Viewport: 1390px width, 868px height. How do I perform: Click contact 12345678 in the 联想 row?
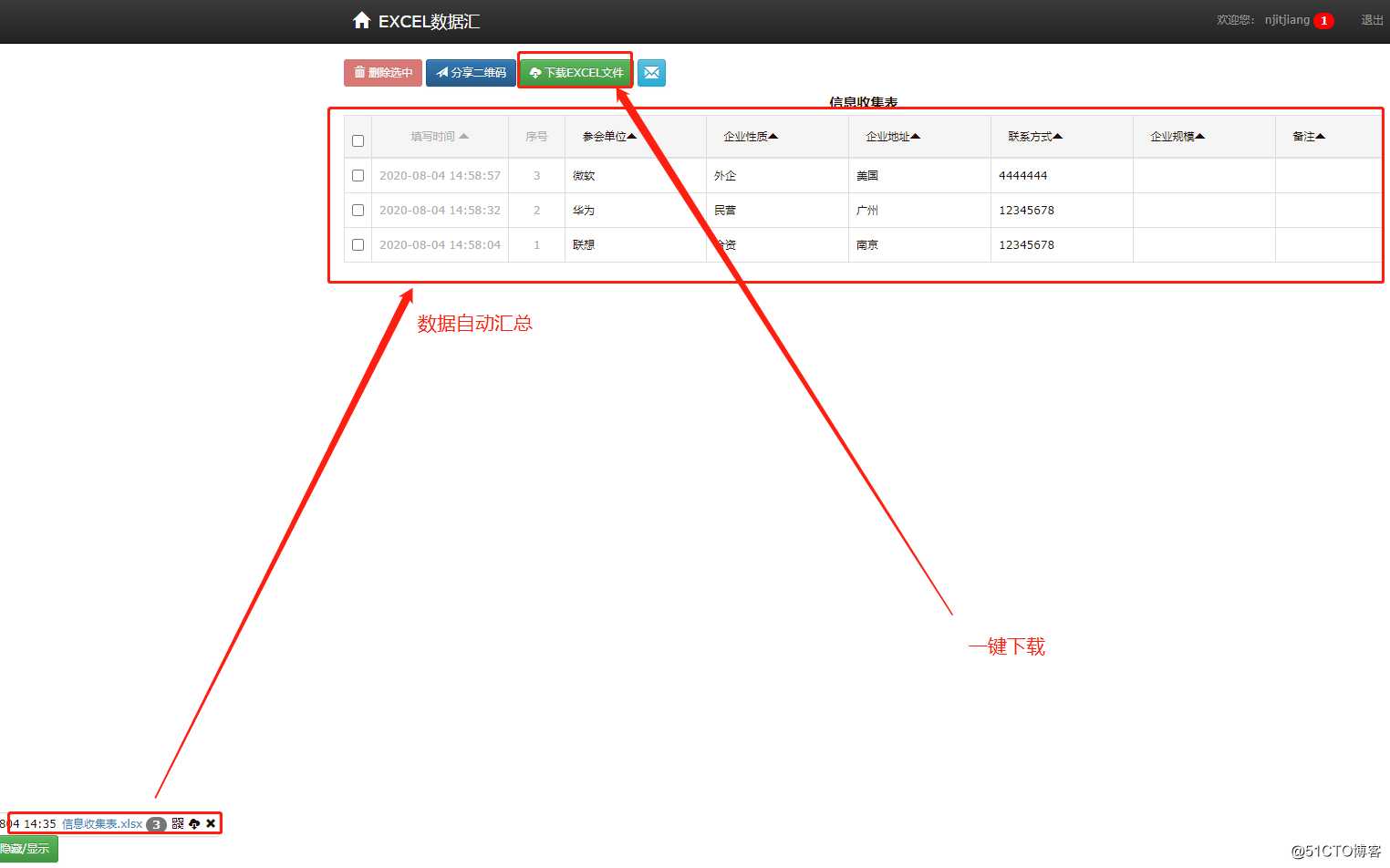click(1063, 244)
